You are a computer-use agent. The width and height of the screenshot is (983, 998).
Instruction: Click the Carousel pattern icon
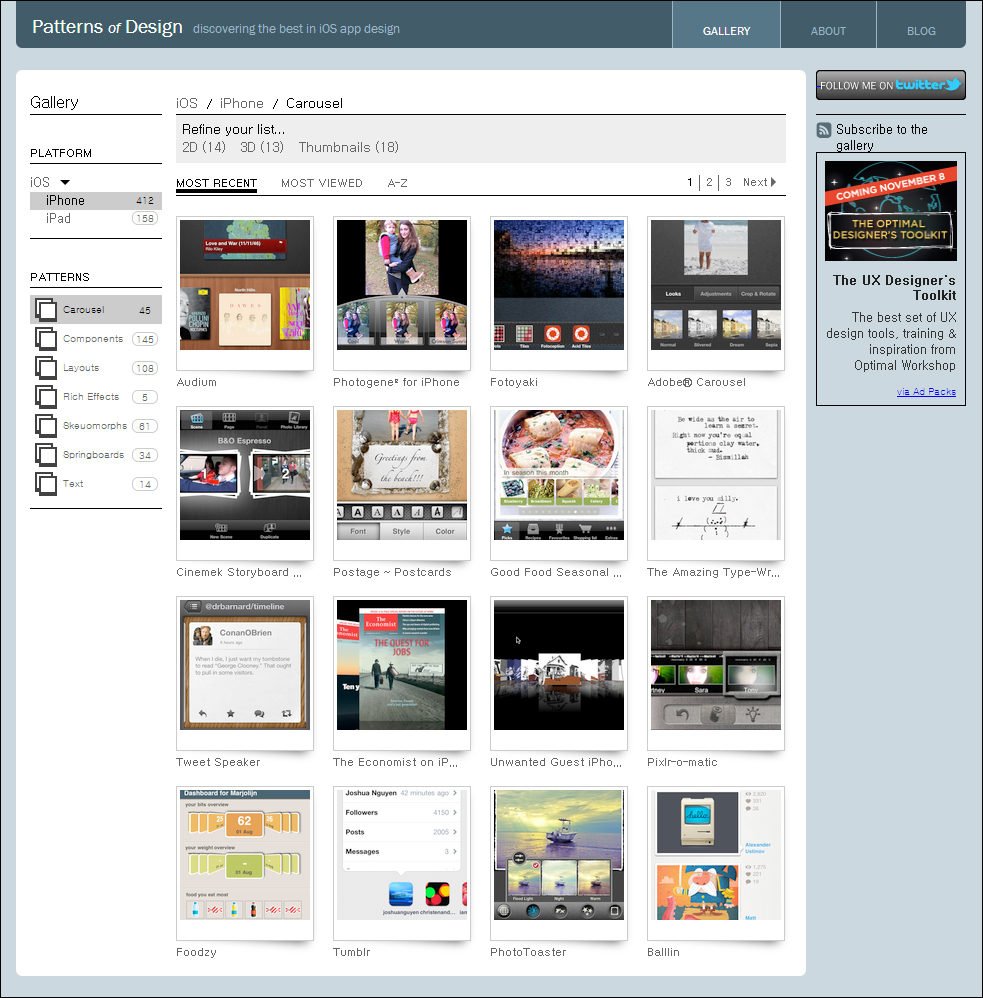pos(46,309)
